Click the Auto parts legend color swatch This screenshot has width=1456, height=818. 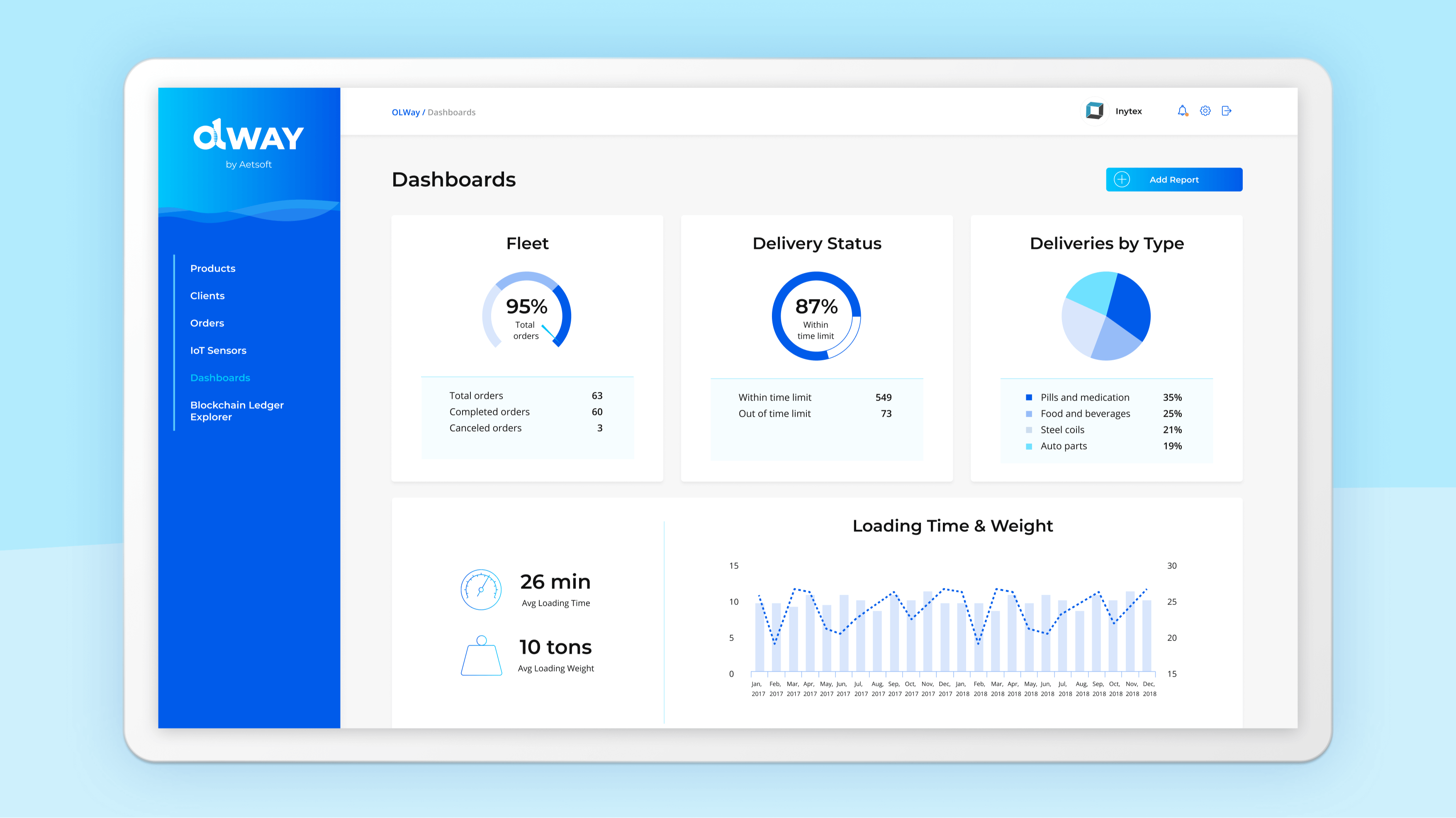click(1029, 446)
